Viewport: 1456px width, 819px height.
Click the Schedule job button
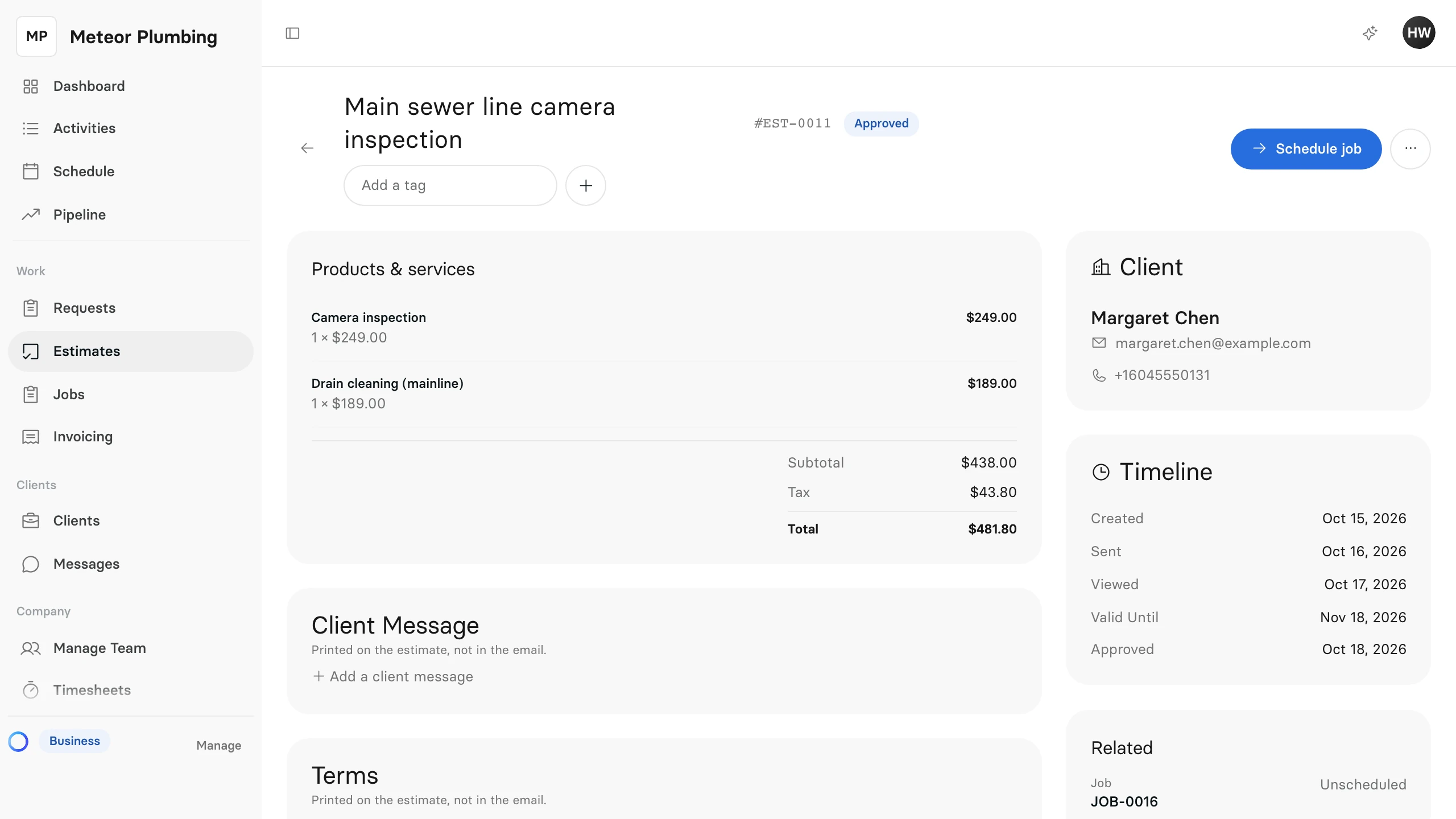pos(1306,149)
